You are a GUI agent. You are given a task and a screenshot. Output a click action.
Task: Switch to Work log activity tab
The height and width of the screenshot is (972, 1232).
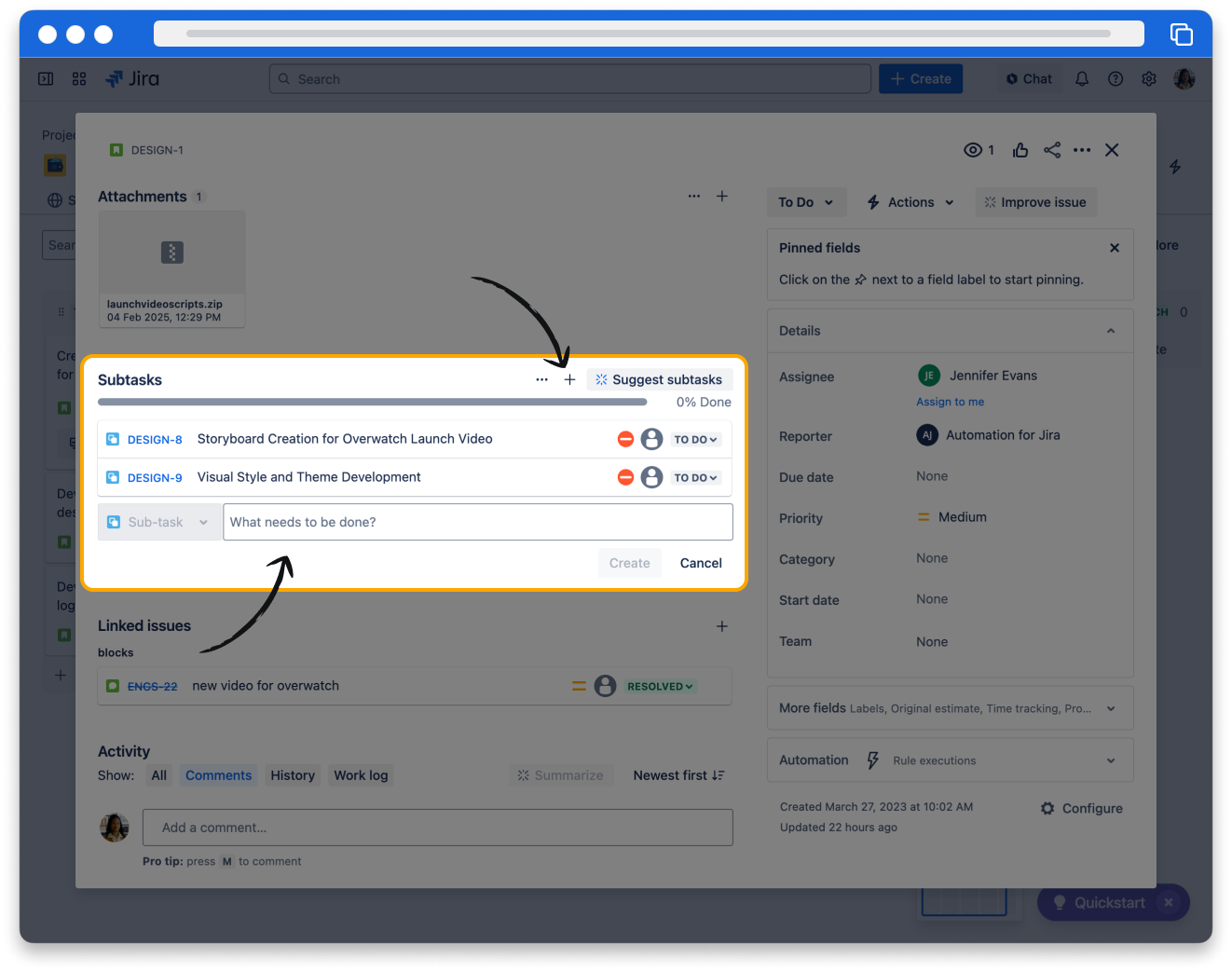[x=361, y=775]
